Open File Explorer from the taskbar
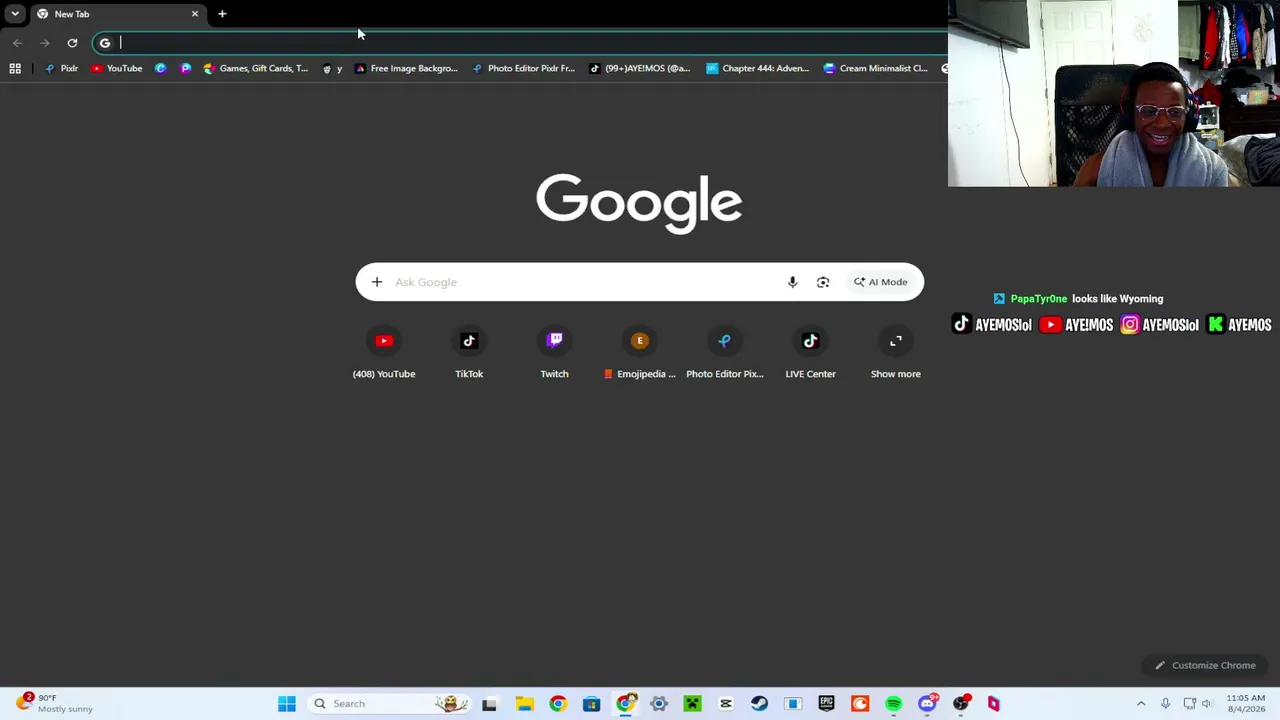The width and height of the screenshot is (1280, 720). point(524,703)
